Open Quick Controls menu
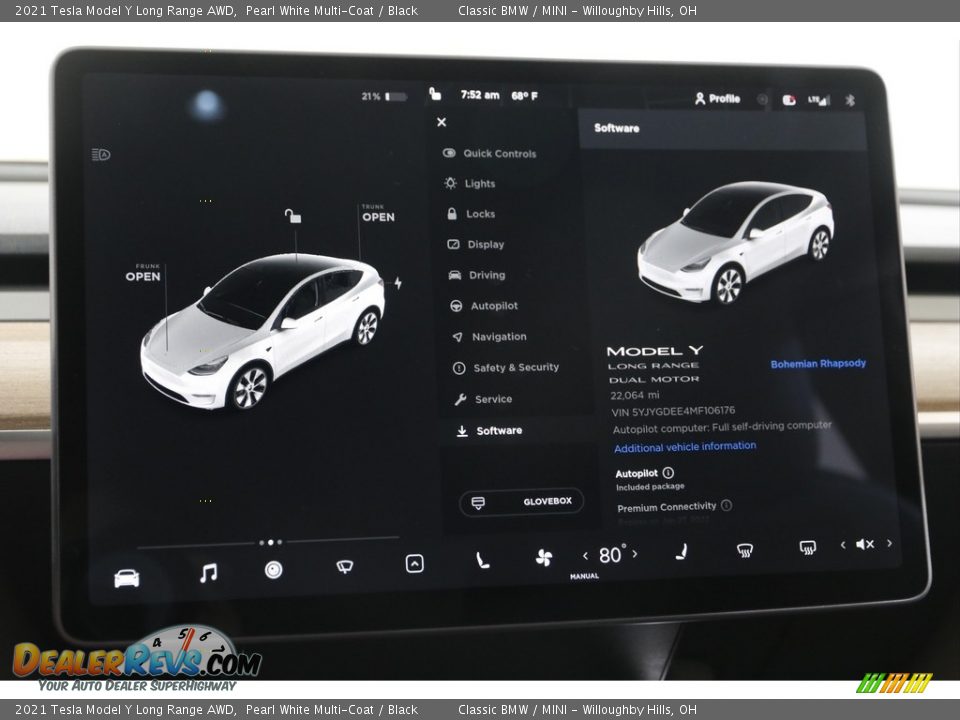 (x=490, y=153)
